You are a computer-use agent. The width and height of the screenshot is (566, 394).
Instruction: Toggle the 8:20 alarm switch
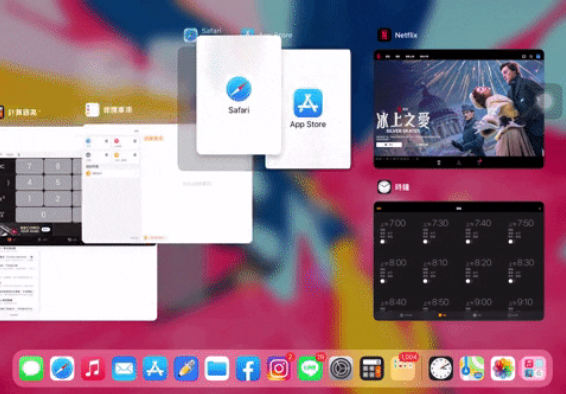pos(468,281)
